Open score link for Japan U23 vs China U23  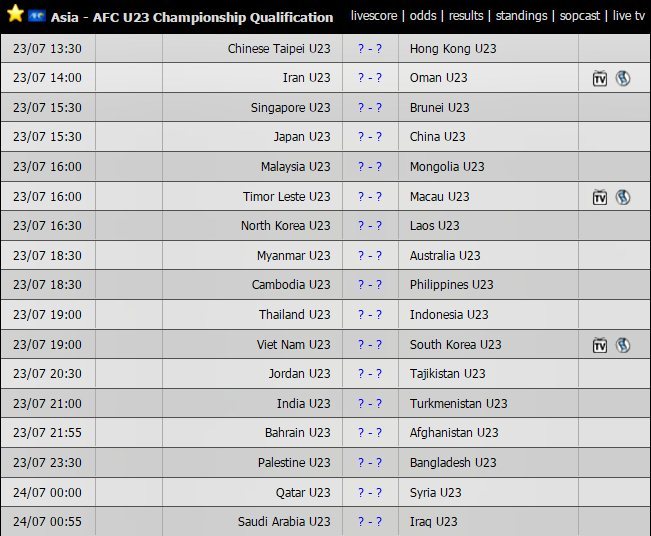pyautogui.click(x=370, y=137)
